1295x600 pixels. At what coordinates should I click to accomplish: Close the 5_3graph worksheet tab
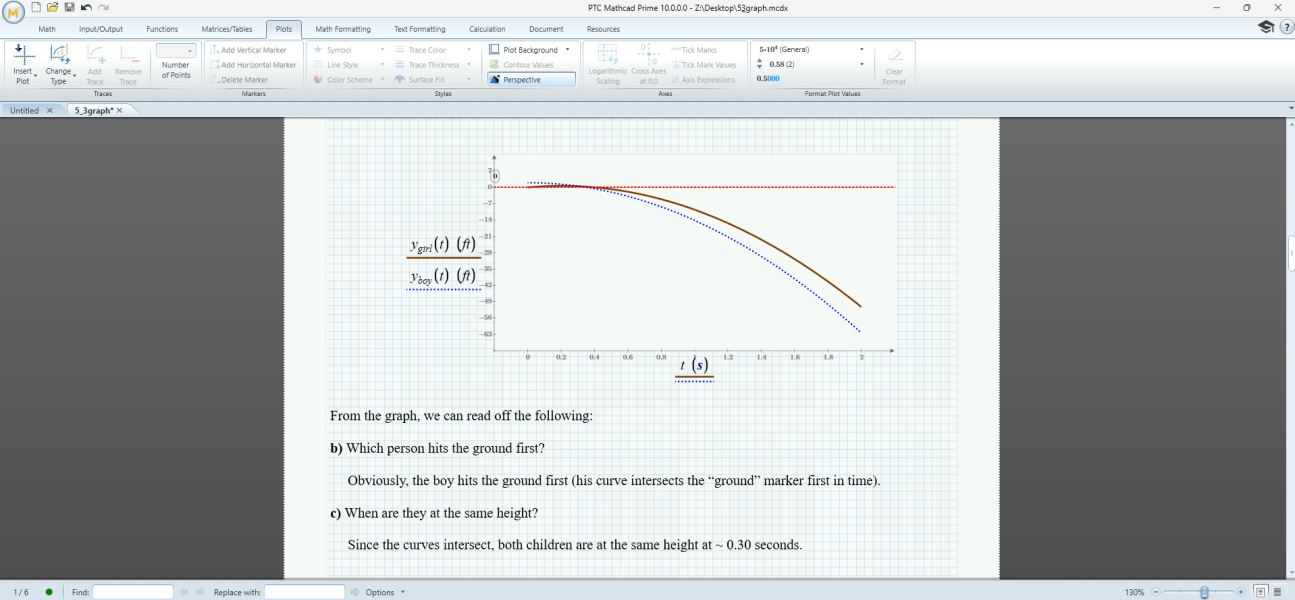coord(120,111)
